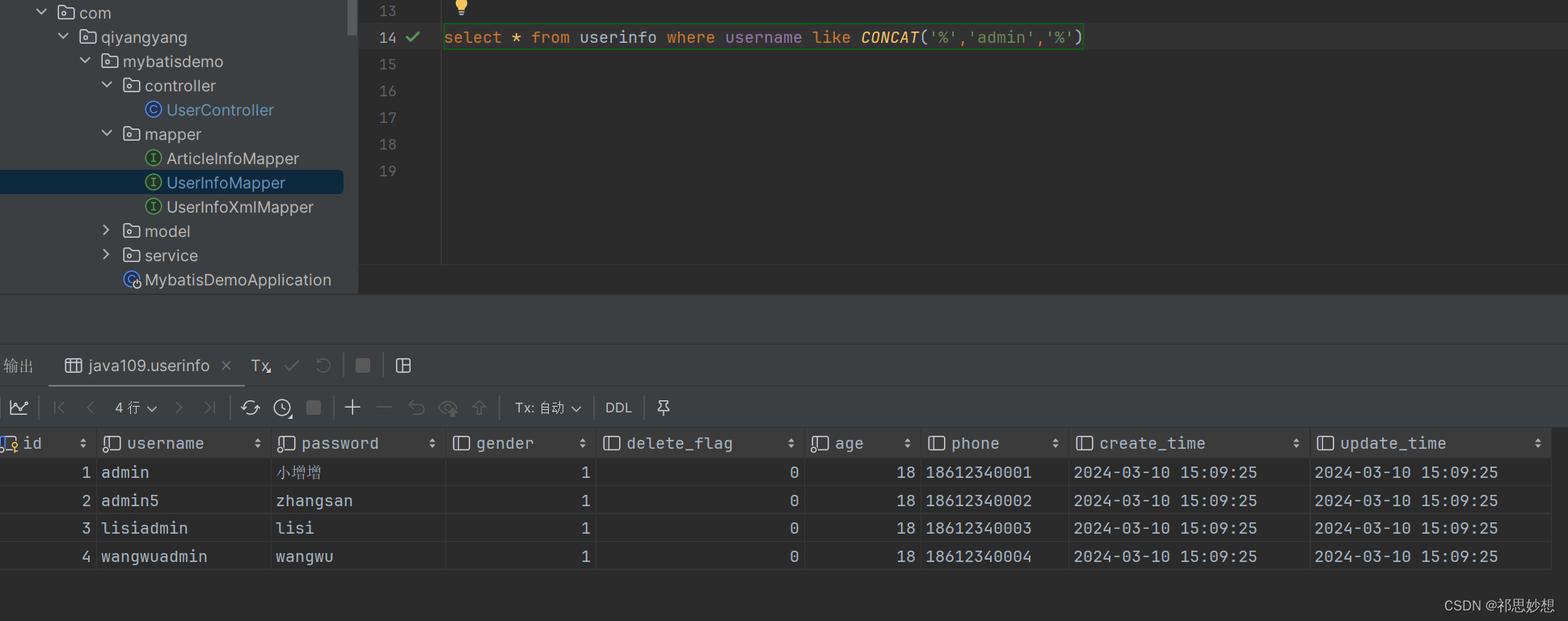Preview pending changes eye icon
Screen dimensions: 1568x621
(x=448, y=408)
